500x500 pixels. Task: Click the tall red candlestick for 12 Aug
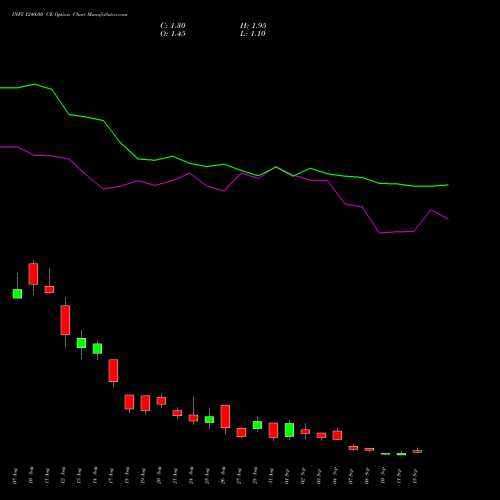[65, 320]
